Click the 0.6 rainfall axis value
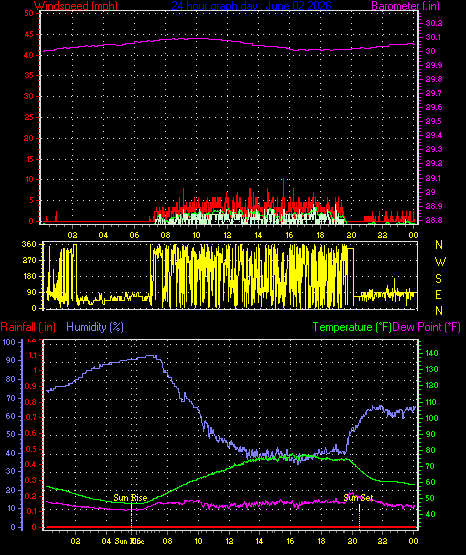Viewport: 466px width, 555px height. [x=31, y=433]
